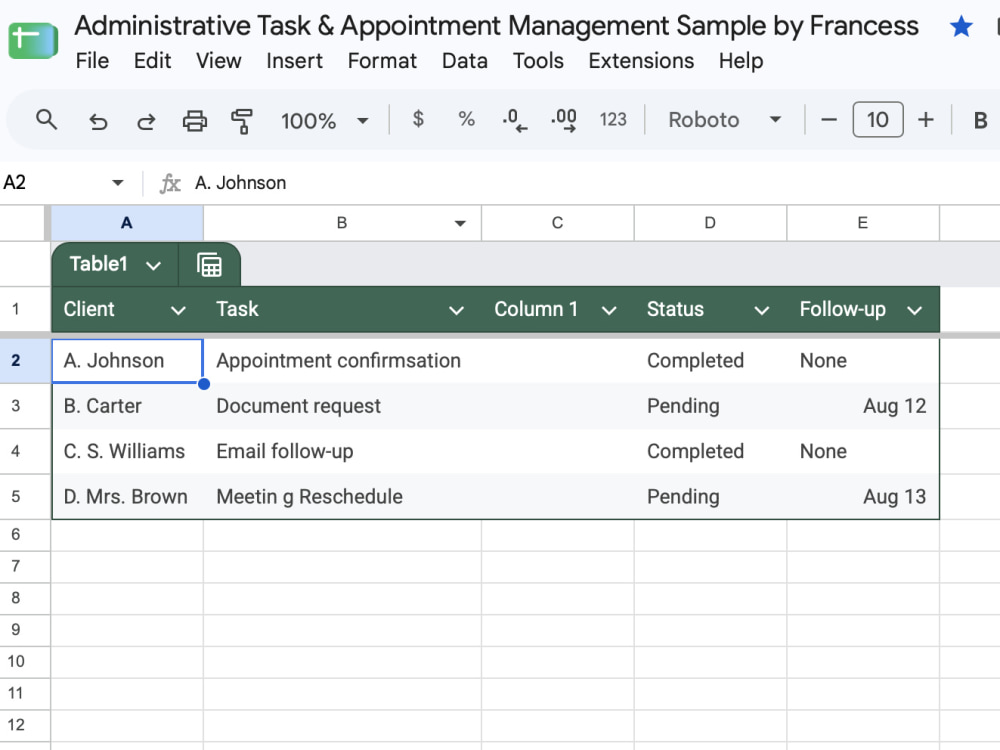
Task: Format as percent
Action: click(466, 119)
